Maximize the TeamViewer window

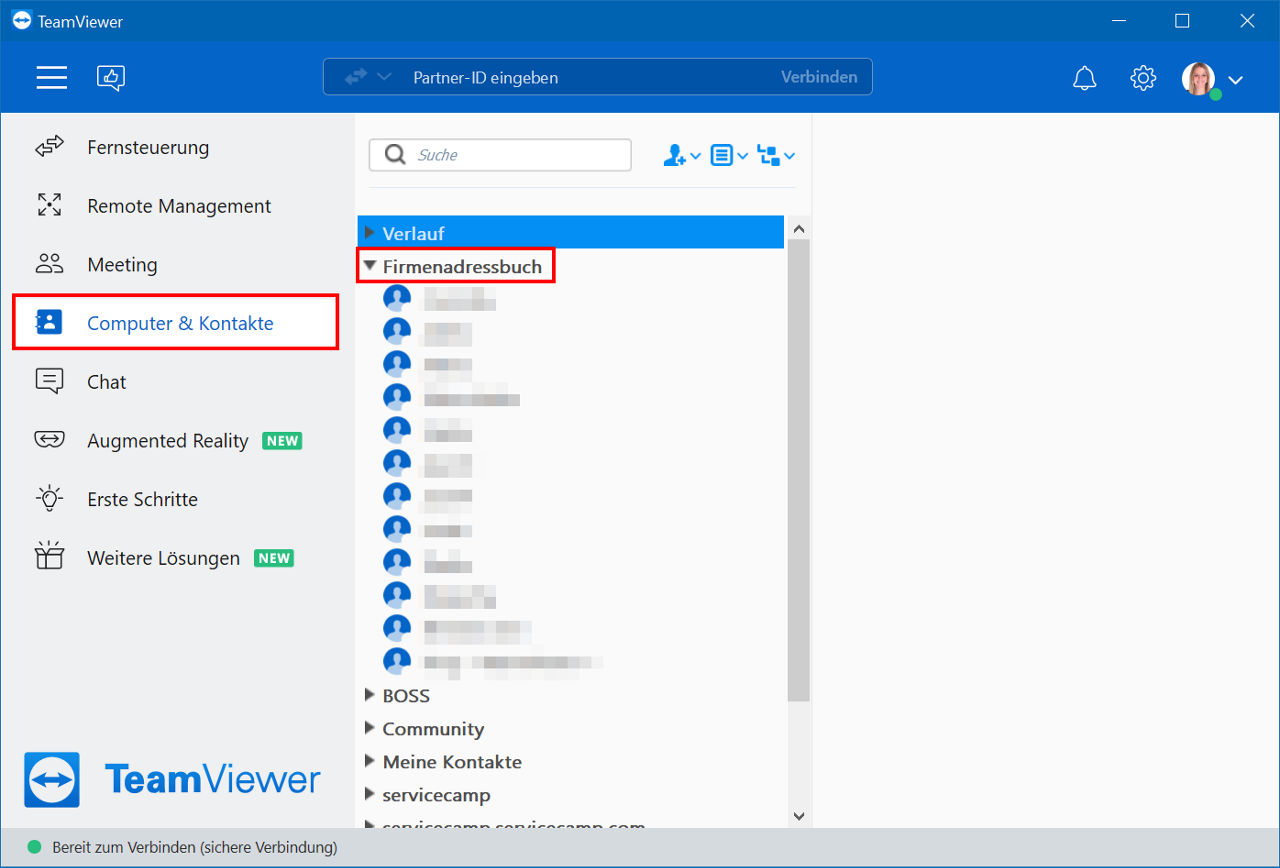(1182, 20)
